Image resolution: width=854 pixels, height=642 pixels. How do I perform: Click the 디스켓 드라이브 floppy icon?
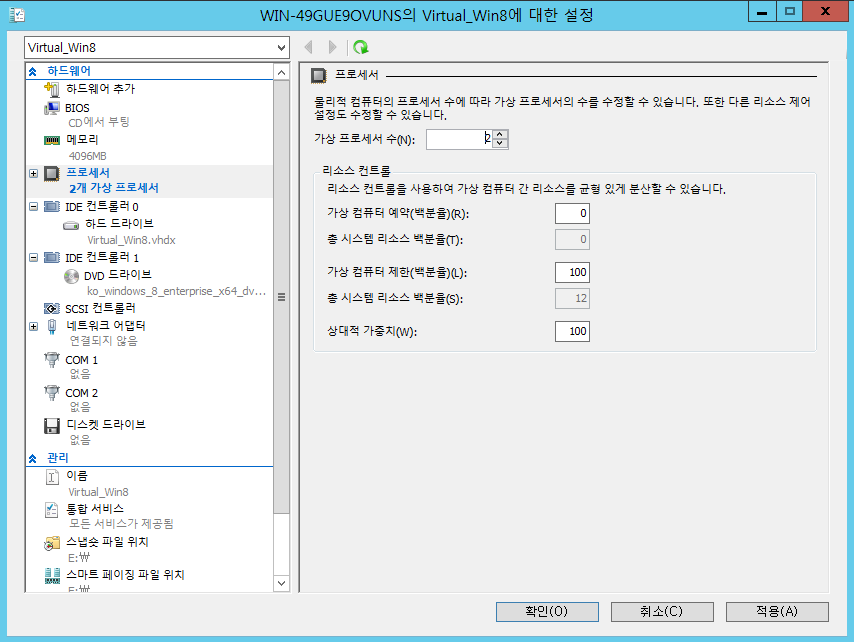52,426
